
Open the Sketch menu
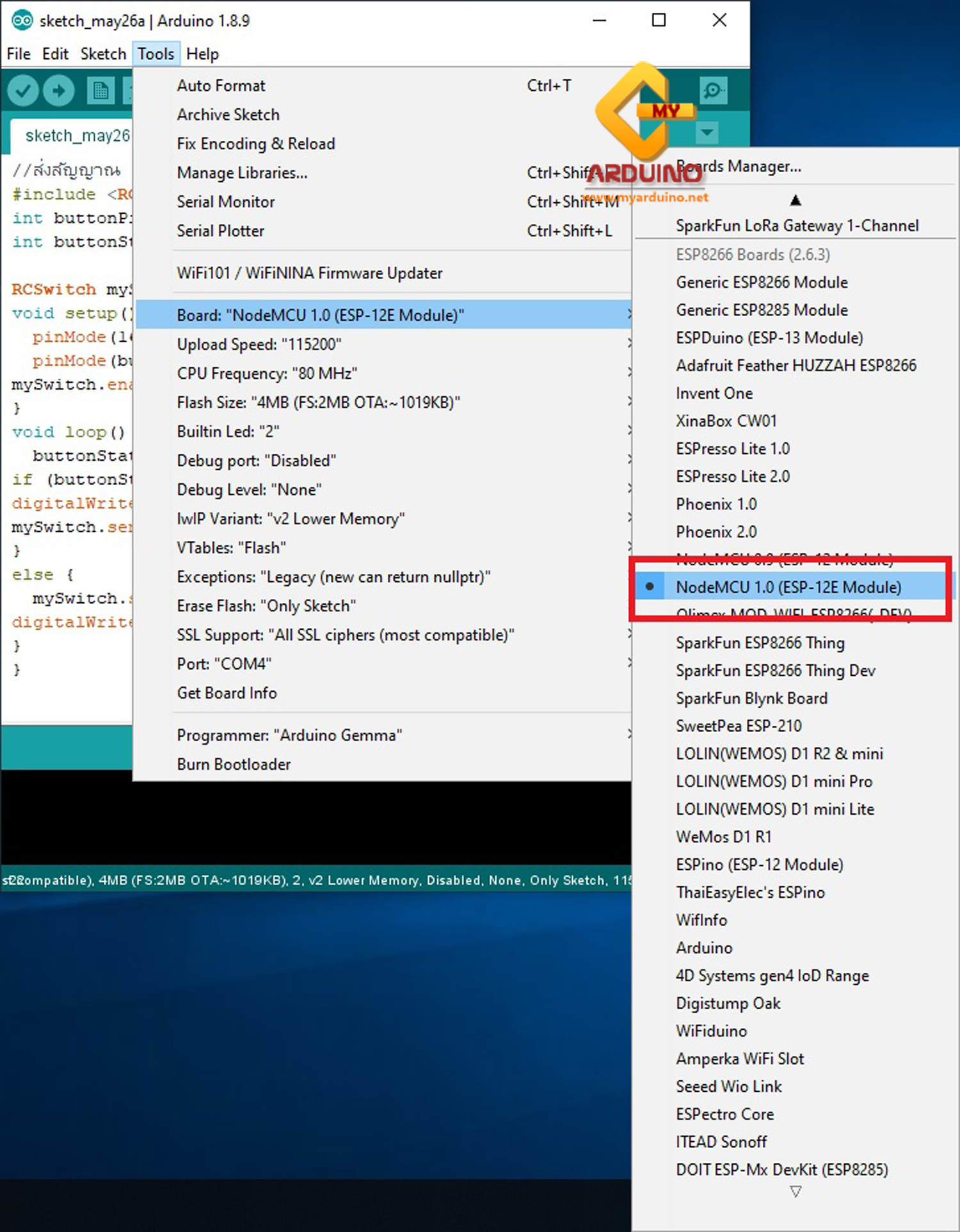click(103, 54)
